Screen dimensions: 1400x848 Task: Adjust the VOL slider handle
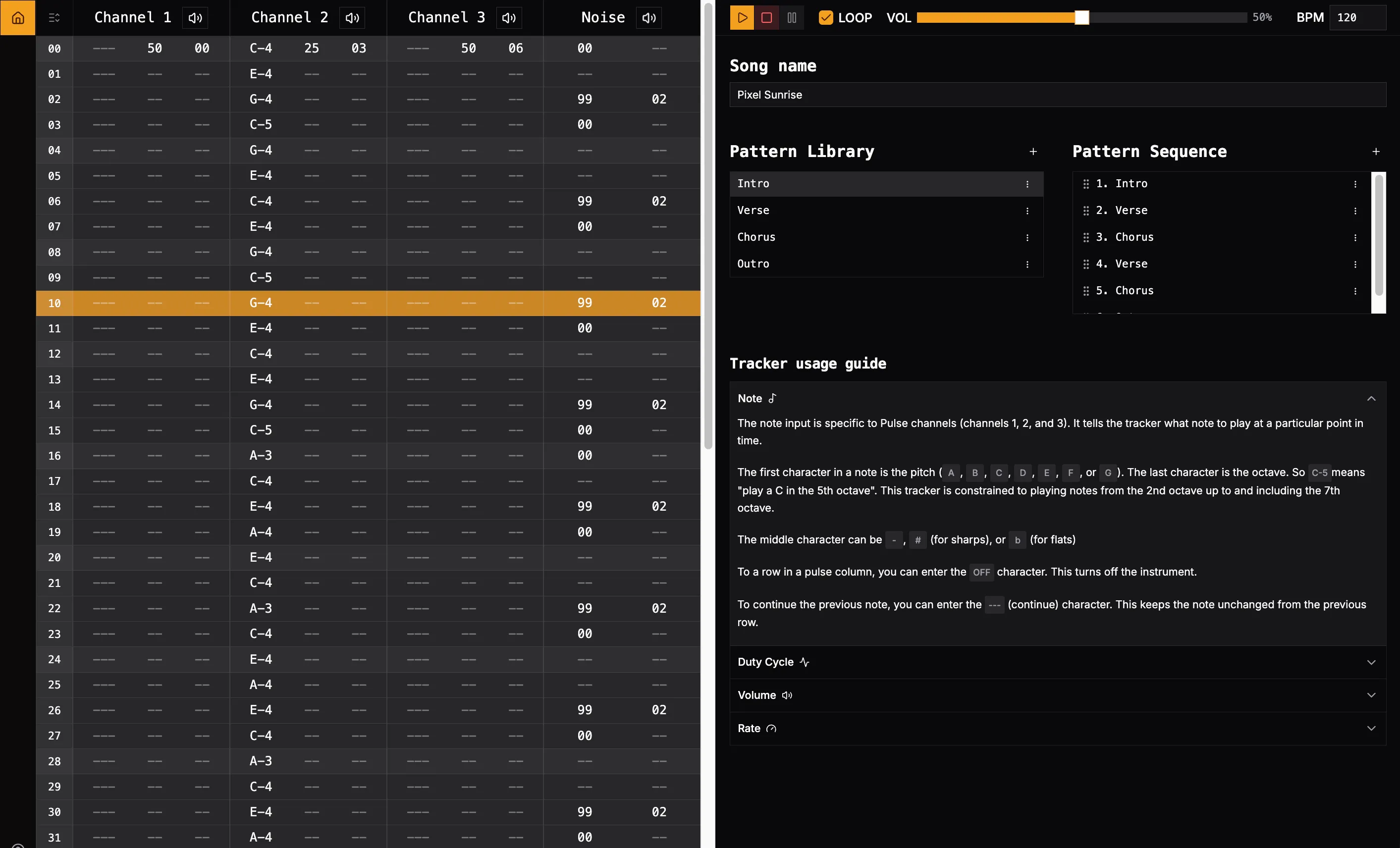1082,18
